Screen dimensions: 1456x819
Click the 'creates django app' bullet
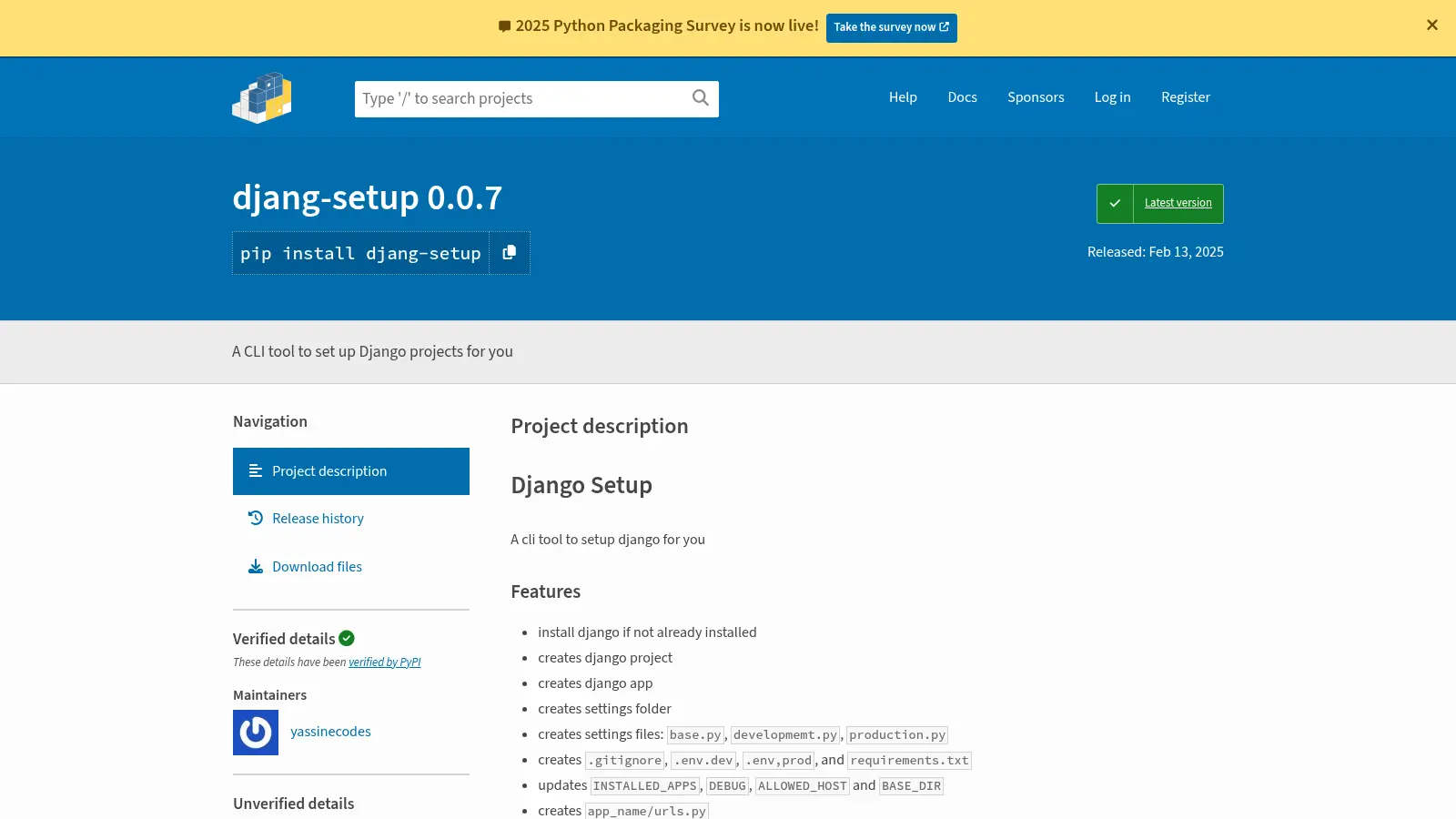[595, 683]
